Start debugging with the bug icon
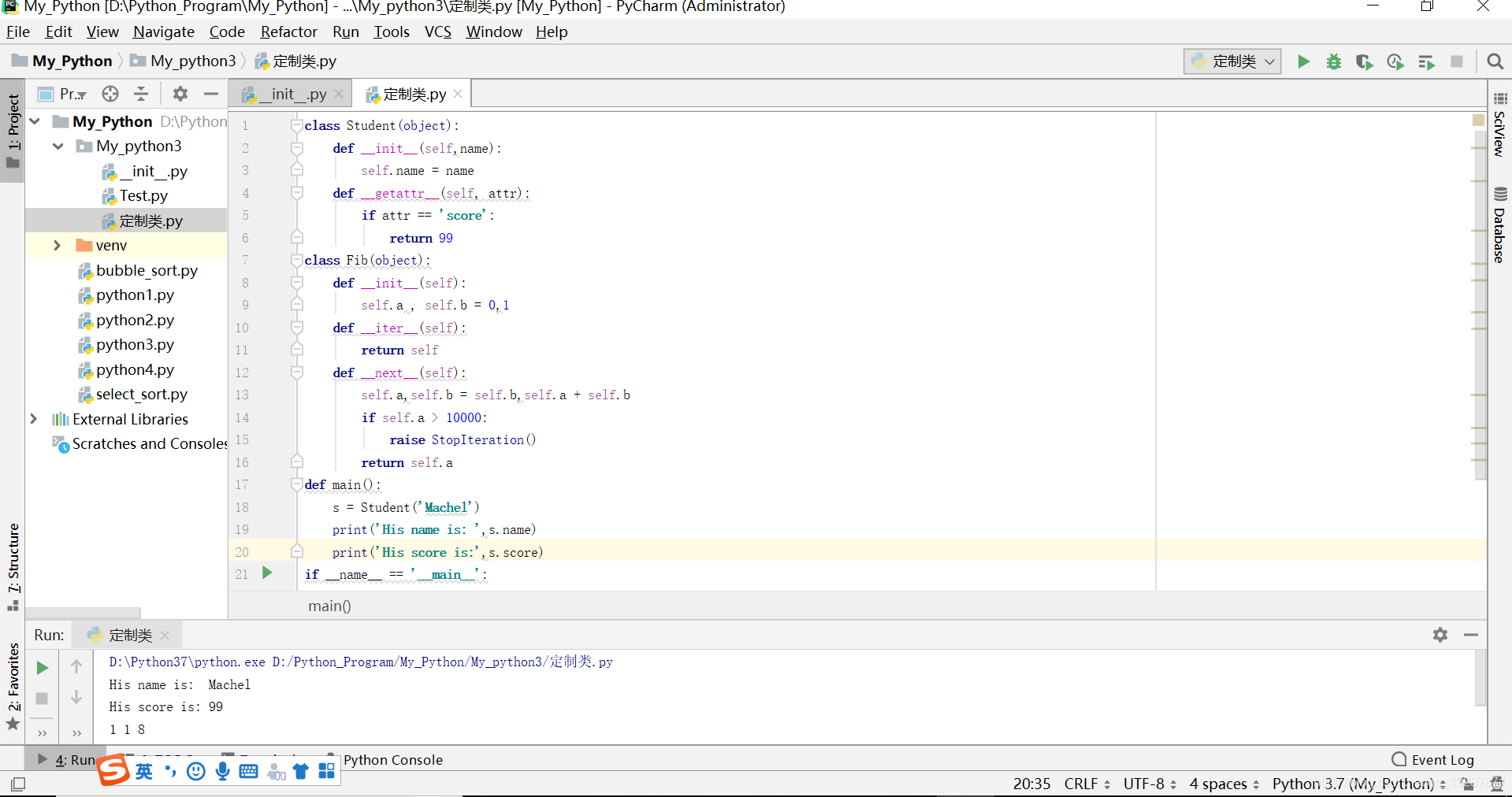 point(1334,61)
